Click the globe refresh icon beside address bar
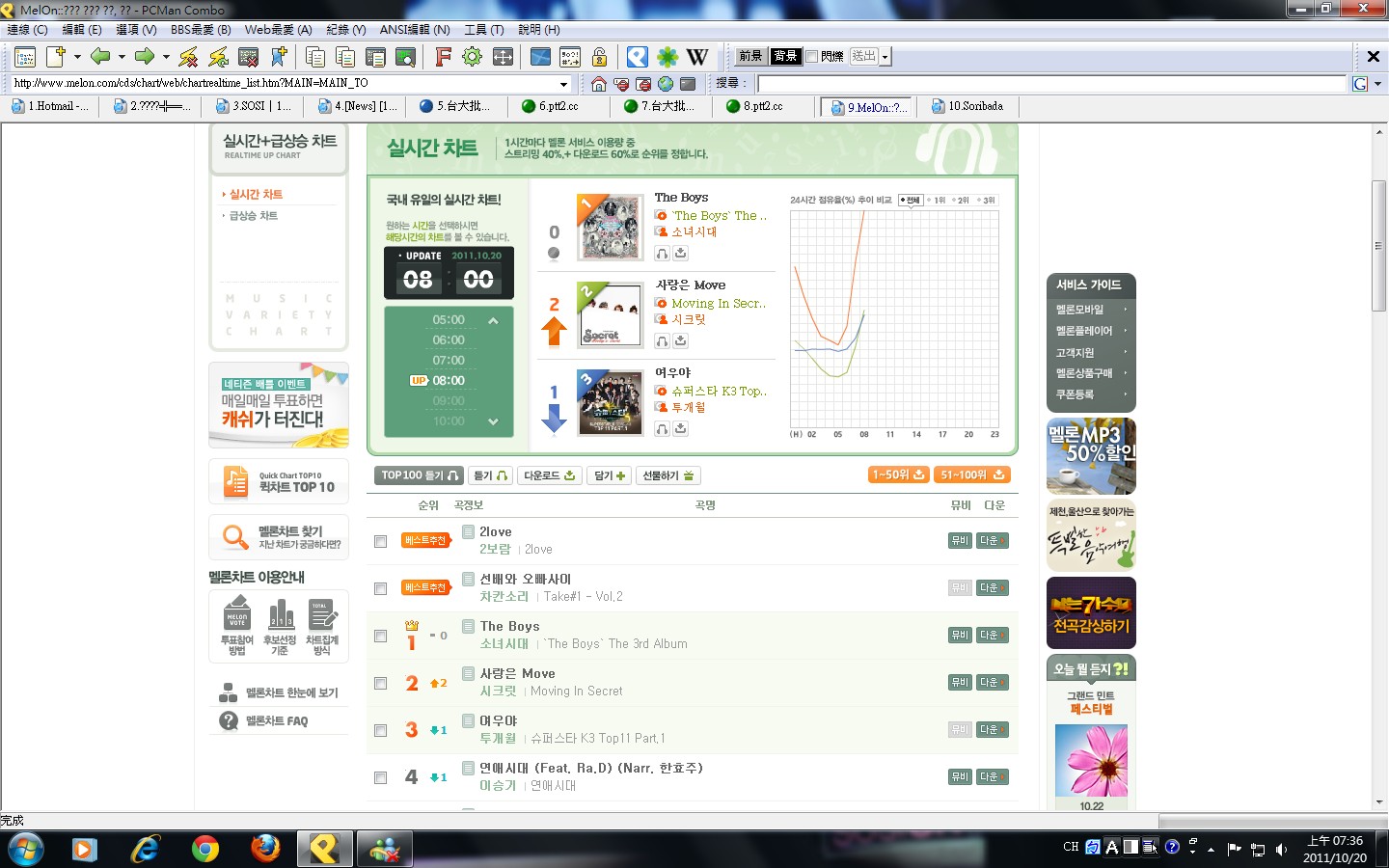Screen dimensions: 1389x868 666,84
